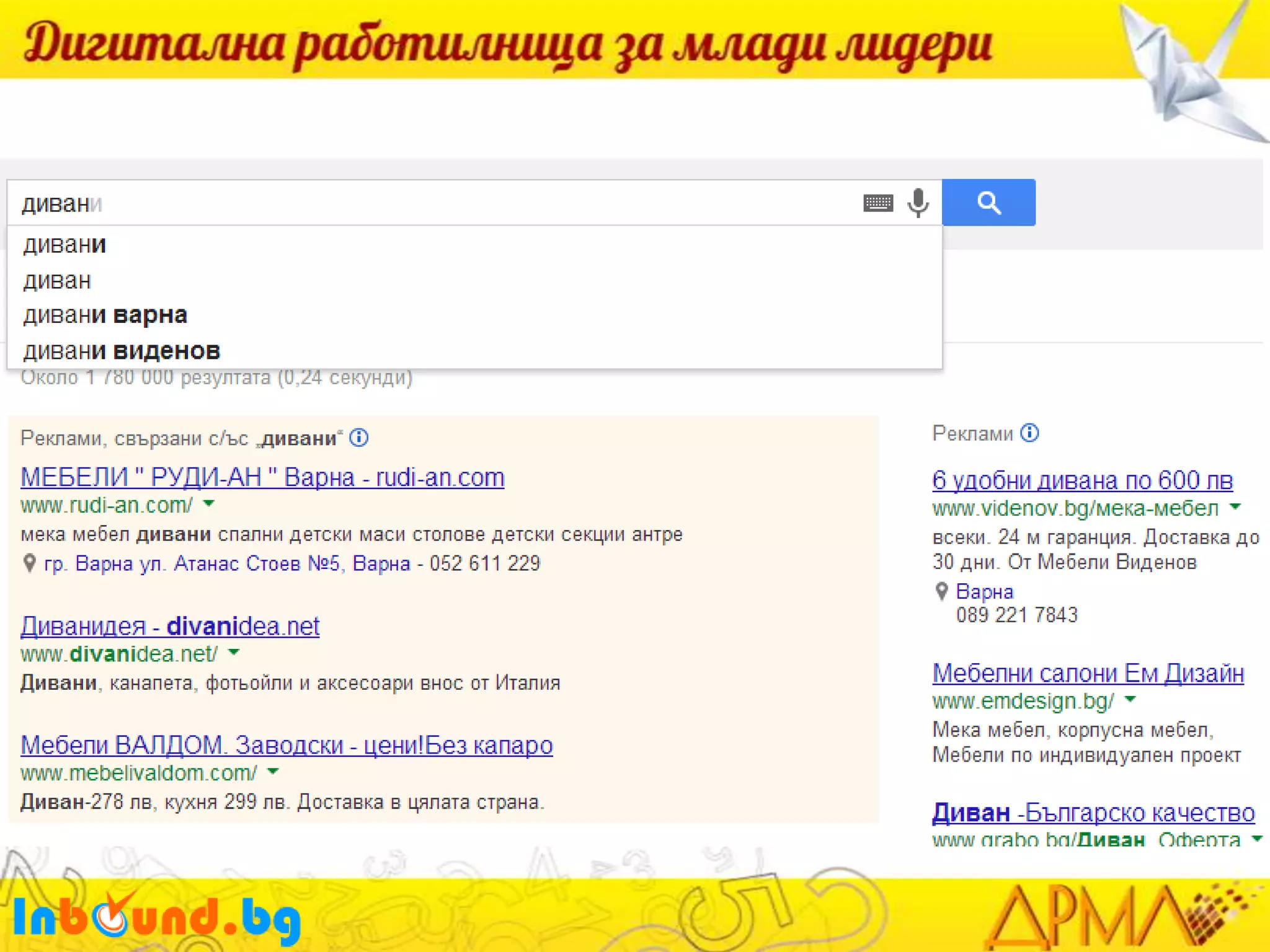1270x952 pixels.
Task: Open '6 удобни дивана по 600 лв' ad
Action: 1082,480
